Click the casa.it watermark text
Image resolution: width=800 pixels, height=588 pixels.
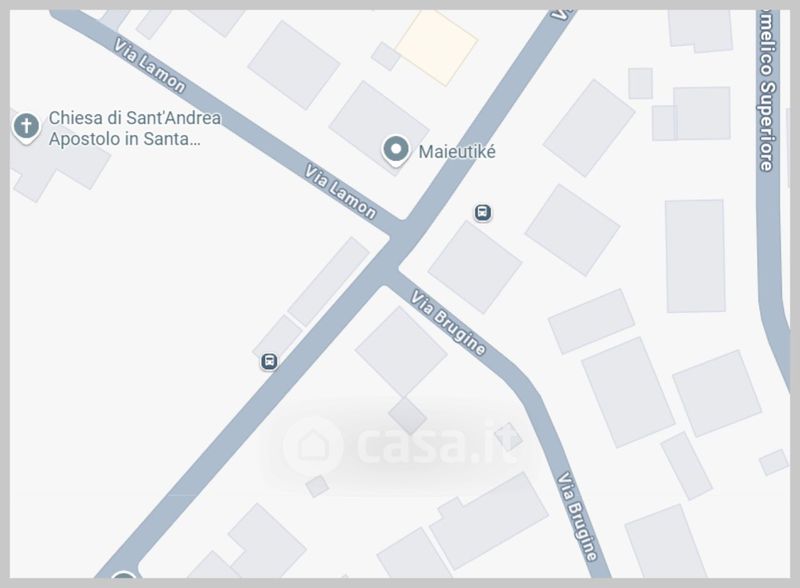click(x=436, y=444)
